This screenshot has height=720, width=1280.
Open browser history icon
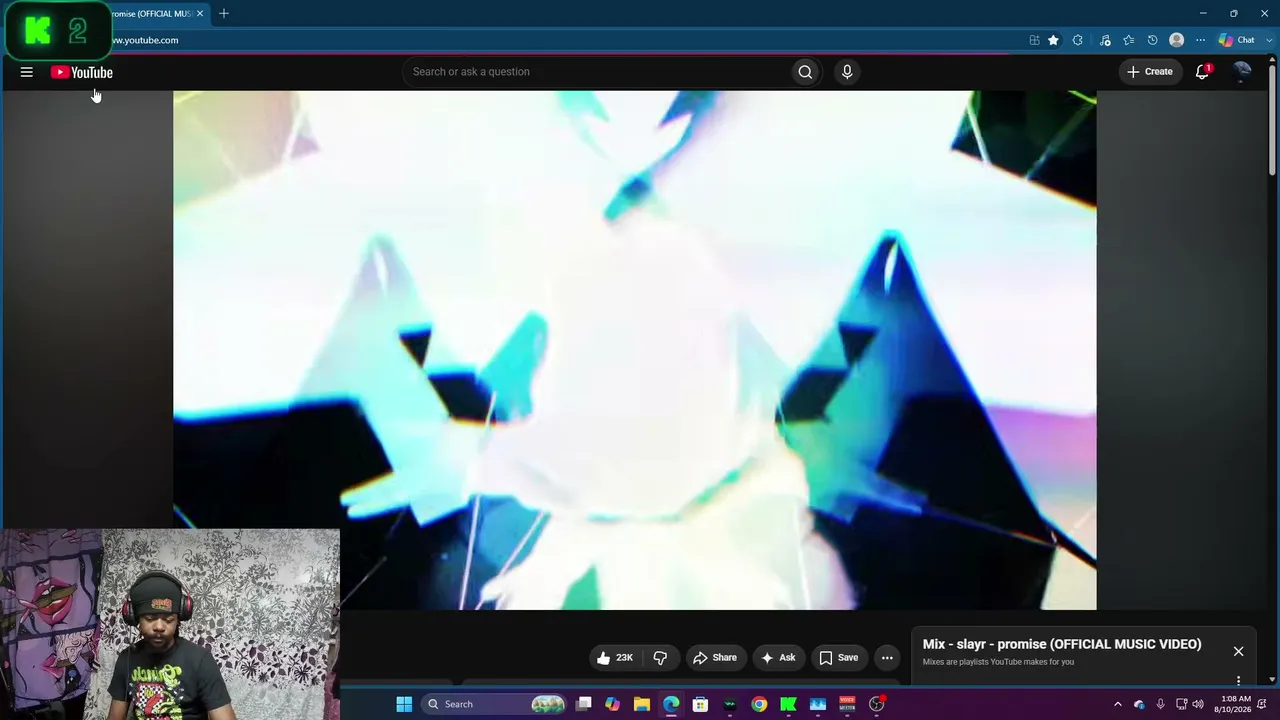pyautogui.click(x=1152, y=40)
